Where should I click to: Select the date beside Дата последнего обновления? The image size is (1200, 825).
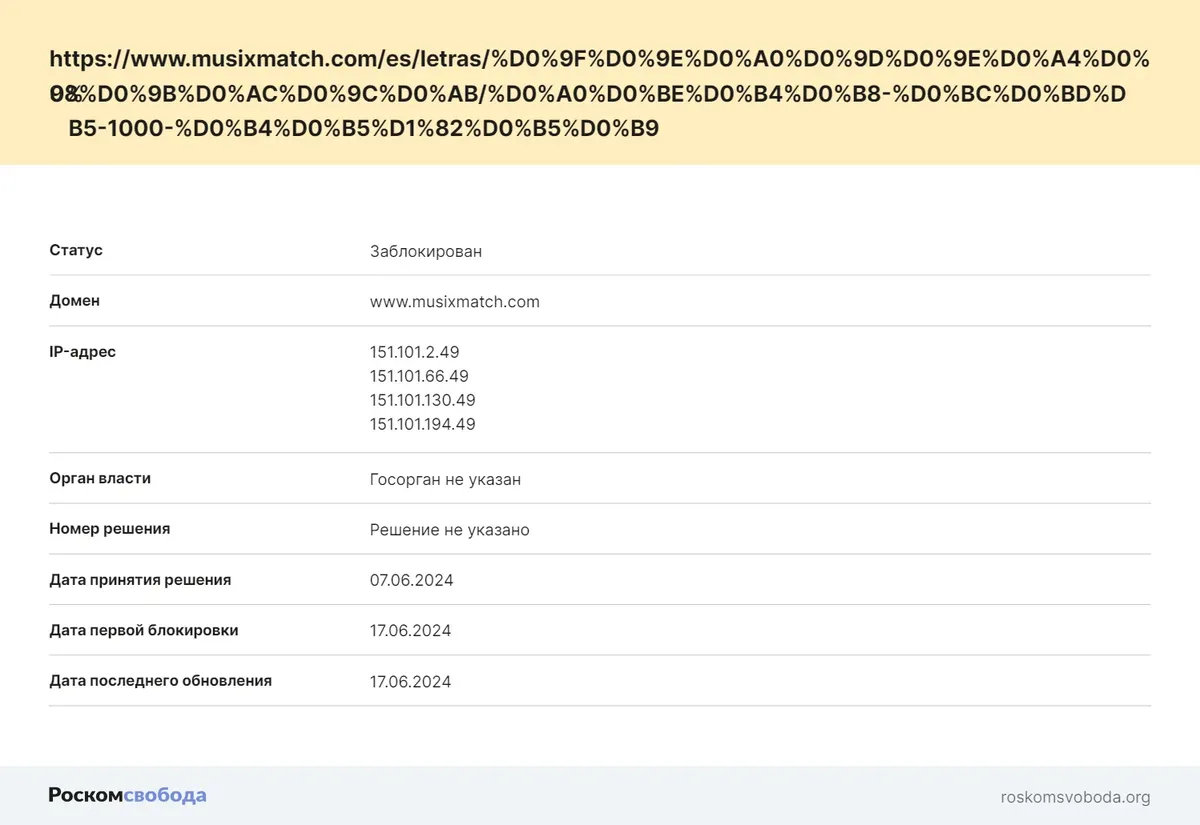[410, 682]
